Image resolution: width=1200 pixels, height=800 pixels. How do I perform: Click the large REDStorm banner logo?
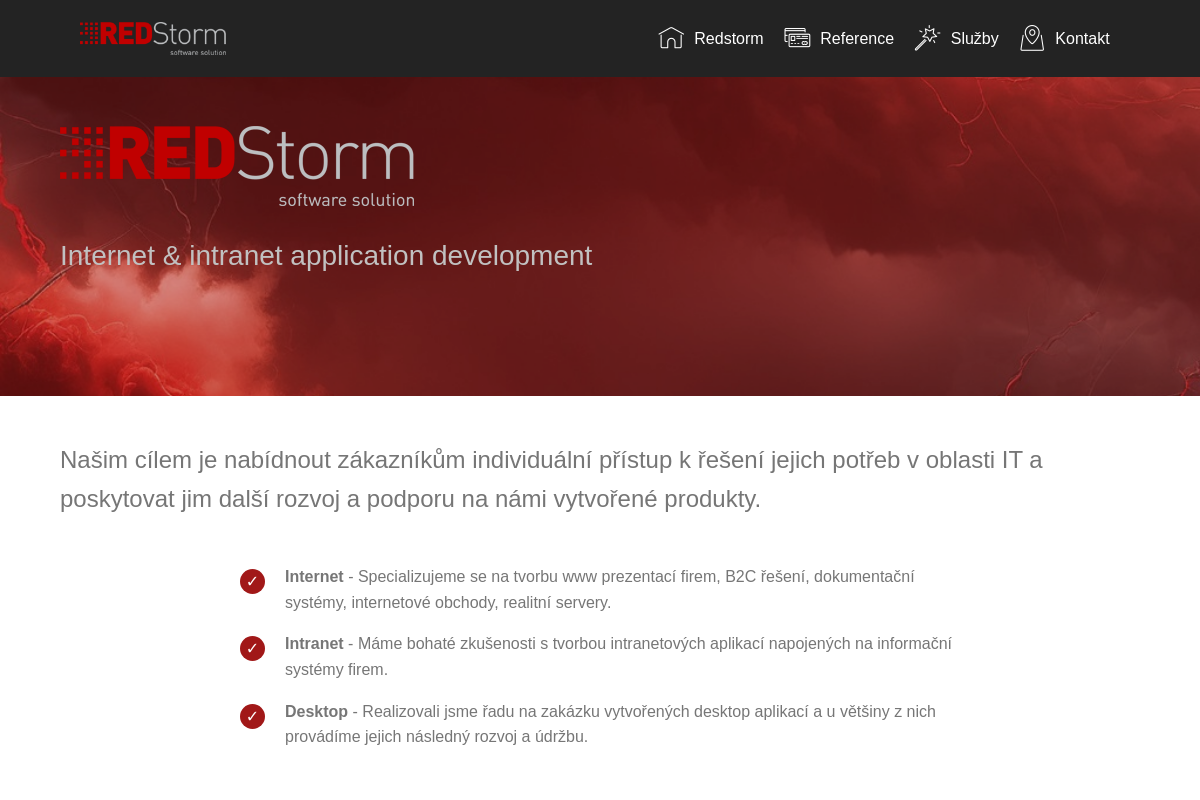(237, 166)
